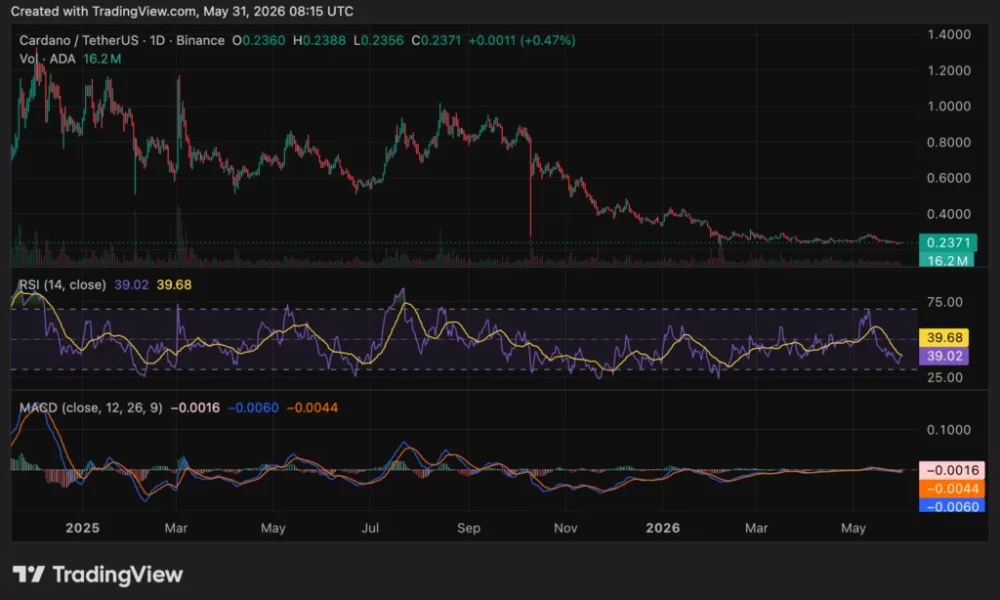This screenshot has width=1000, height=600.
Task: Click the open value O0.2360
Action: (258, 40)
